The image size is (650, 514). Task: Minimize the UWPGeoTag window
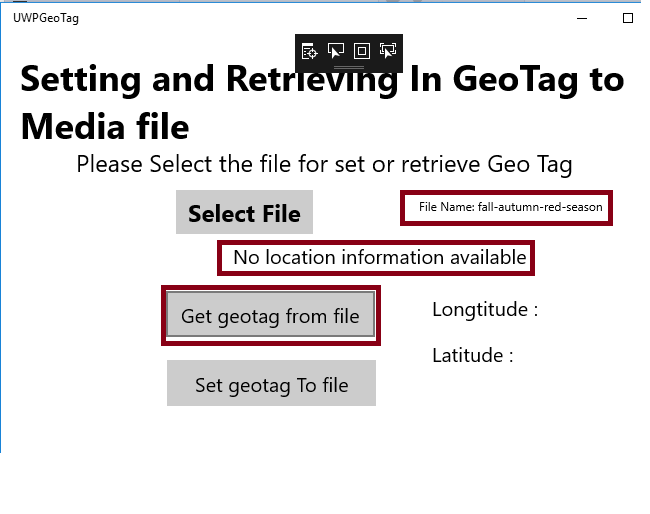pyautogui.click(x=584, y=18)
